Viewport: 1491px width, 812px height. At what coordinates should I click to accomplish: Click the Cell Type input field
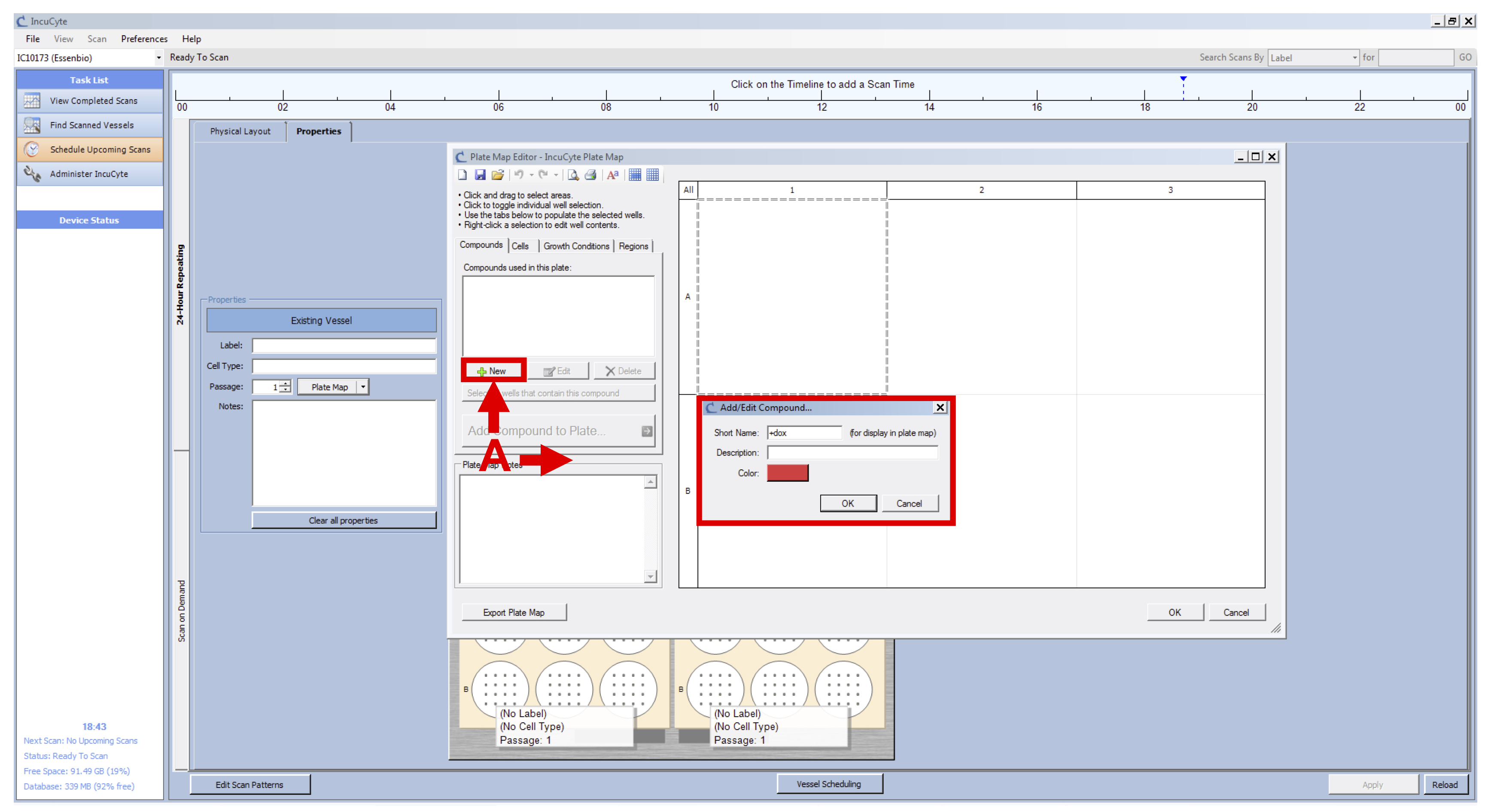pyautogui.click(x=344, y=366)
